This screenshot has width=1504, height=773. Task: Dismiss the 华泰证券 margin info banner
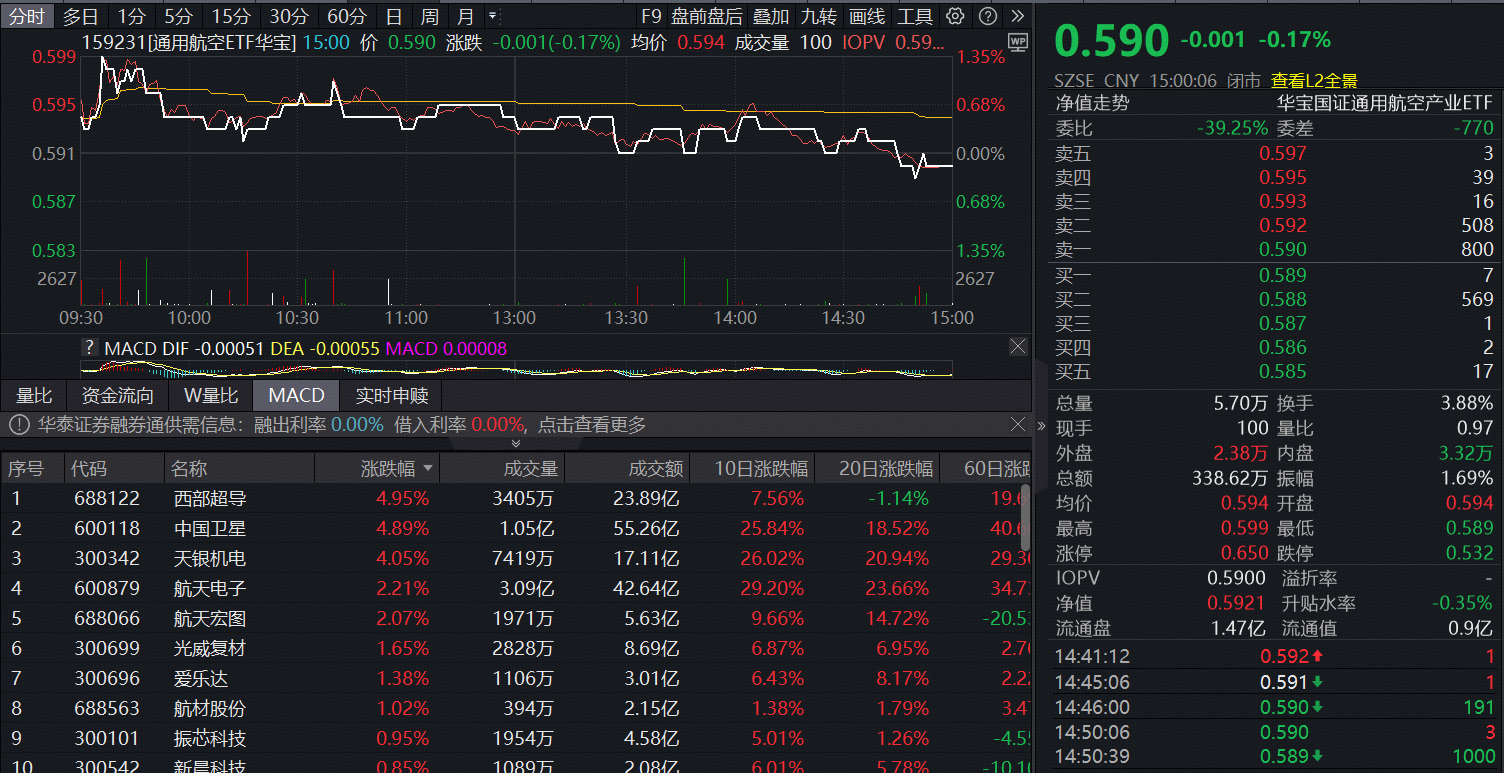click(x=1017, y=424)
